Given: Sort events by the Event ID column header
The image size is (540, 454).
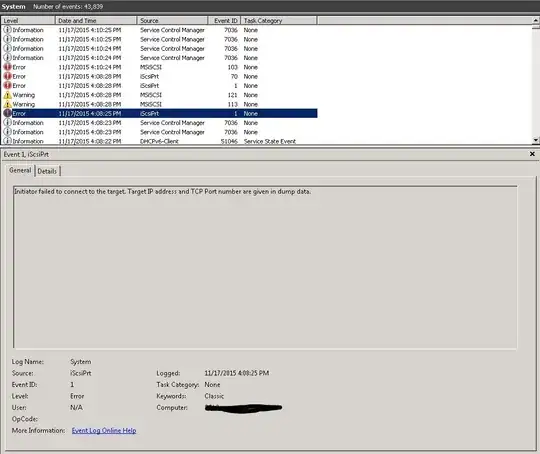Looking at the screenshot, I should pos(224,21).
